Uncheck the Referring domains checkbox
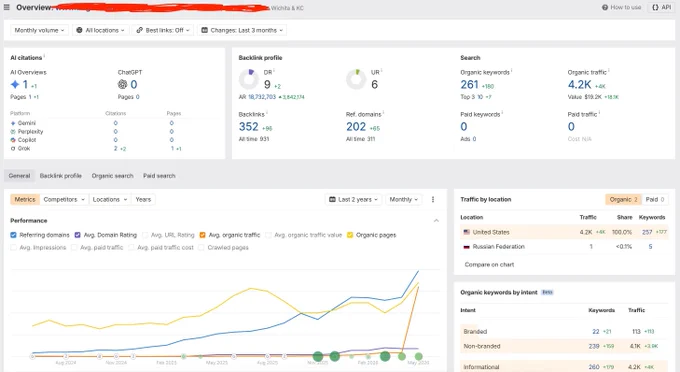Screen dimensions: 680x372 [x=13, y=235]
